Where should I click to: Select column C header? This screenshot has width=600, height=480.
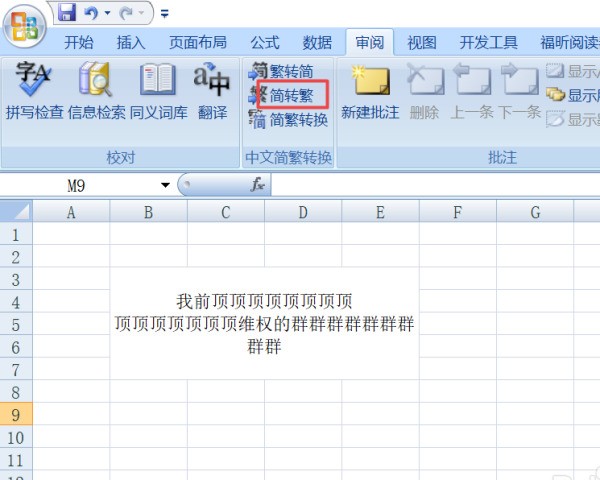click(x=226, y=212)
